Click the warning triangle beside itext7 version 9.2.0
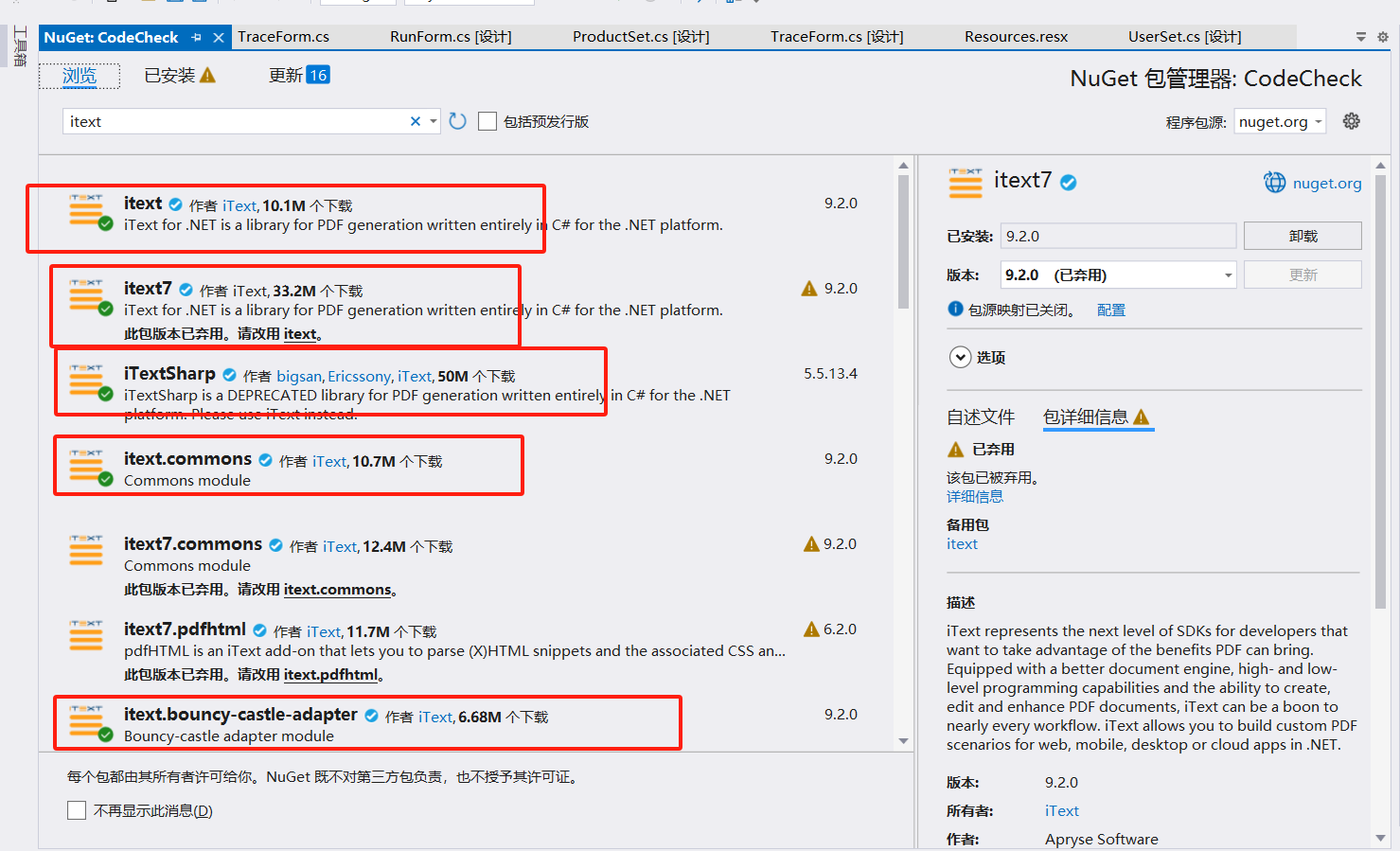The height and width of the screenshot is (851, 1400). [x=810, y=288]
